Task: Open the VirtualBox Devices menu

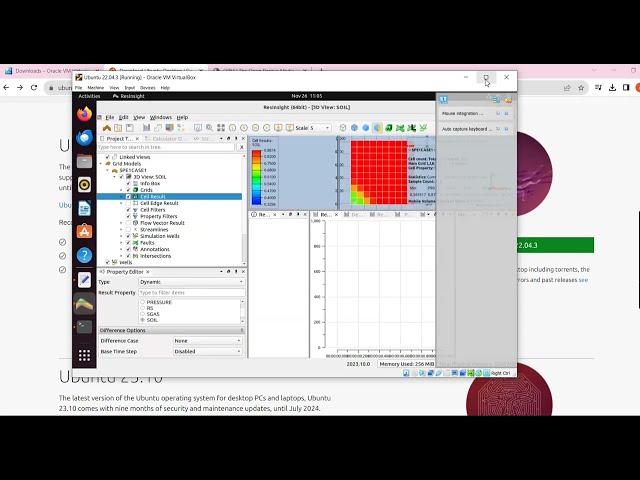Action: 147,88
